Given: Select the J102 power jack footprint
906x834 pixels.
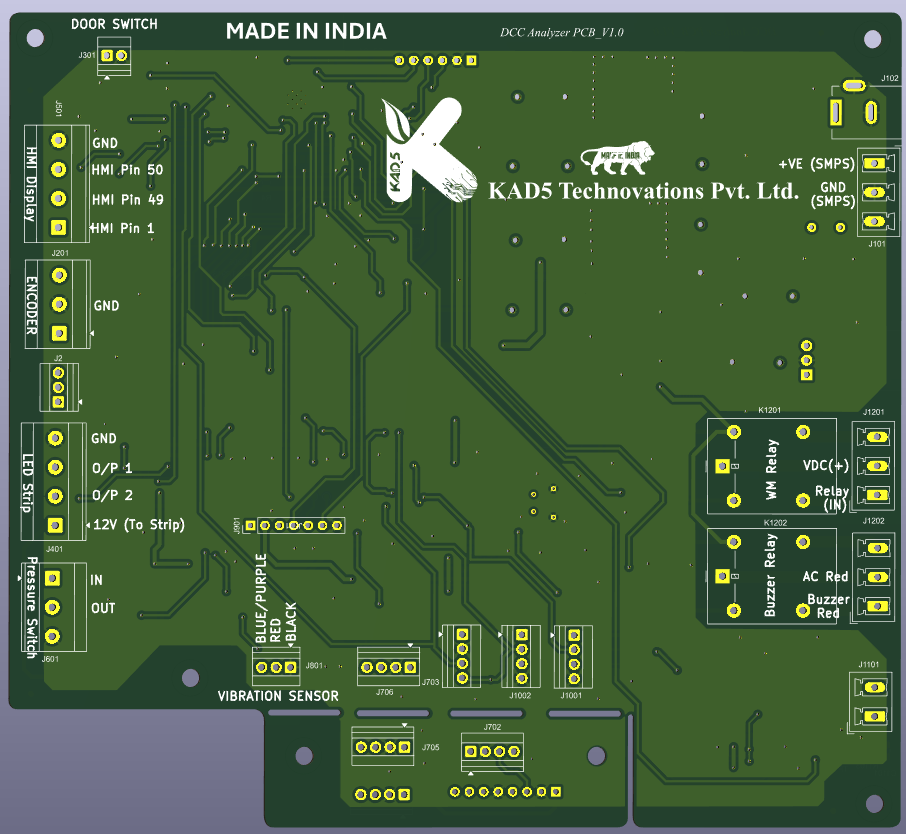Looking at the screenshot, I should tap(863, 111).
